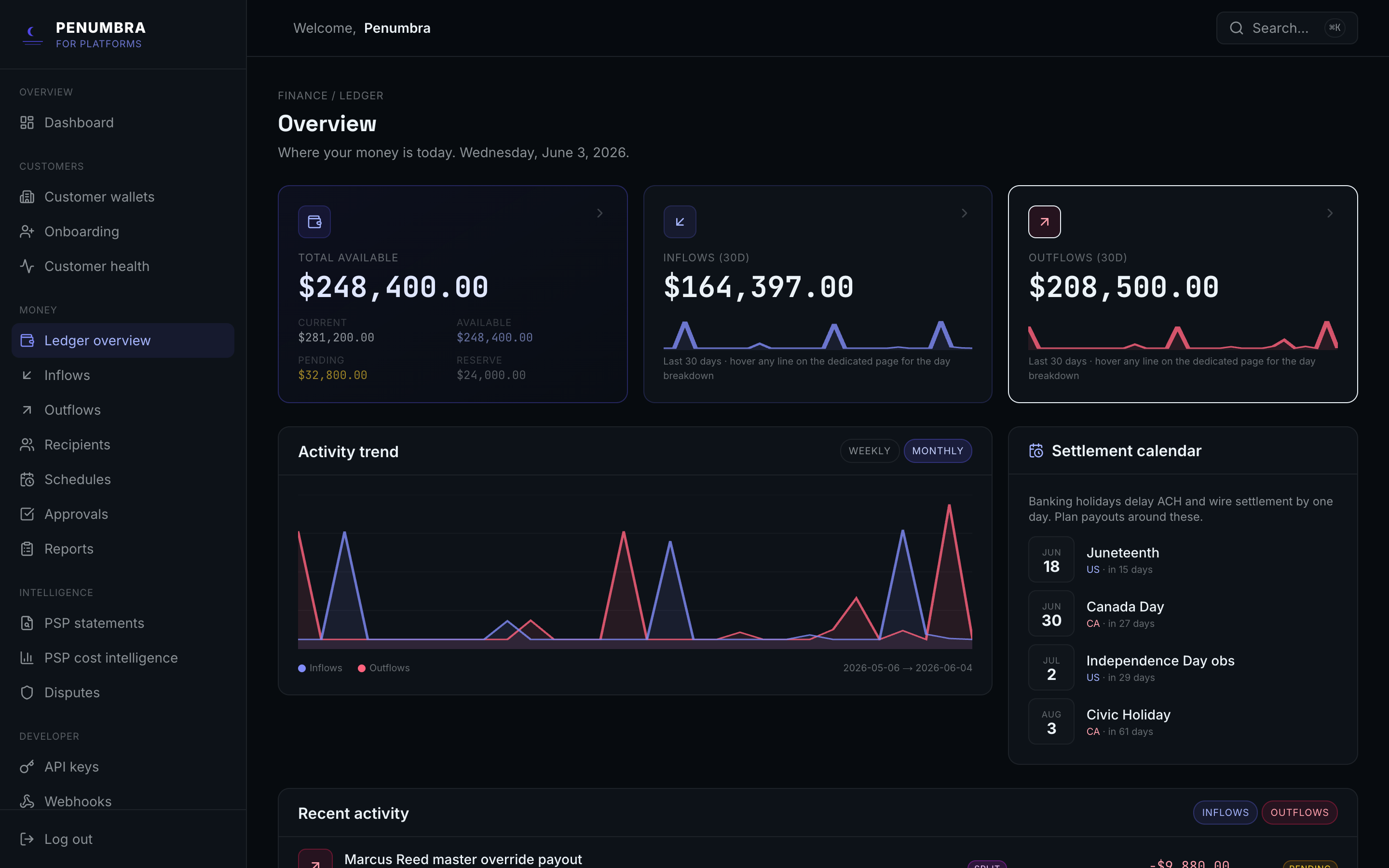Click the Disputes shield icon
This screenshot has height=868, width=1389.
[x=27, y=692]
